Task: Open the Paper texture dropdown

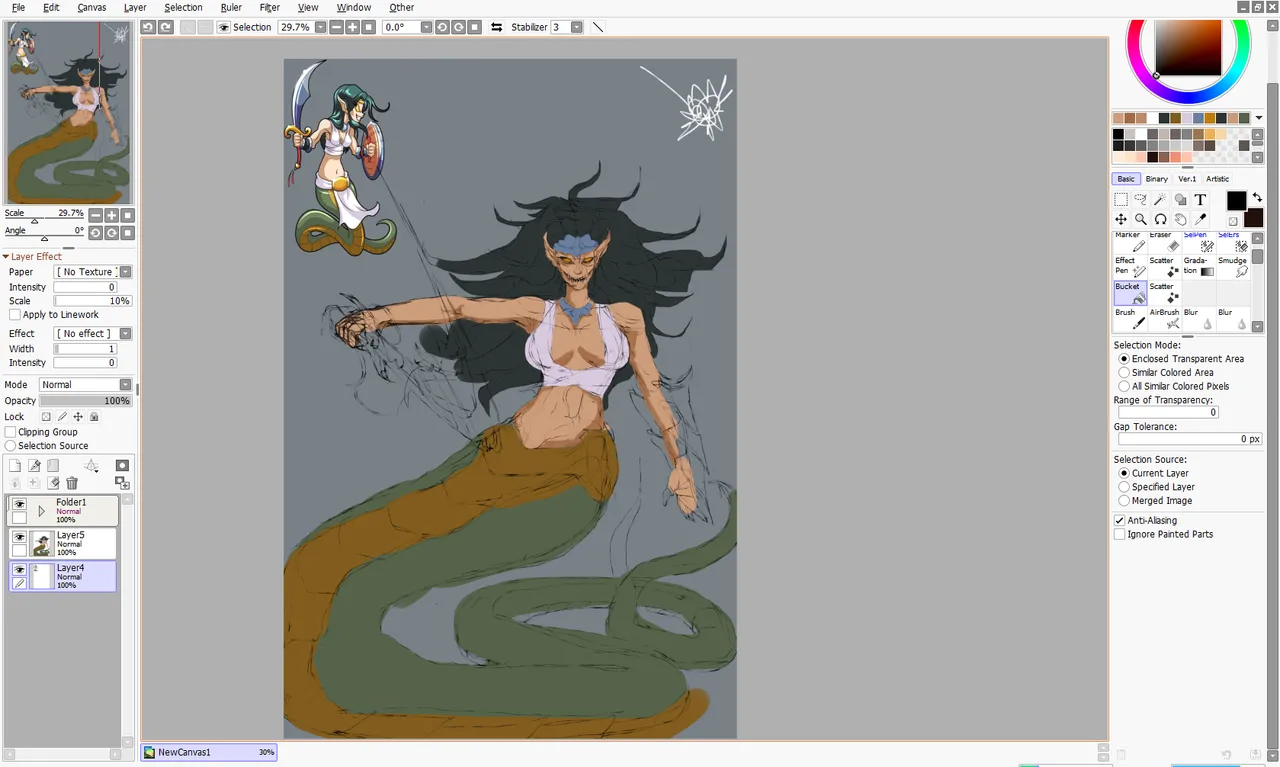Action: 125,272
